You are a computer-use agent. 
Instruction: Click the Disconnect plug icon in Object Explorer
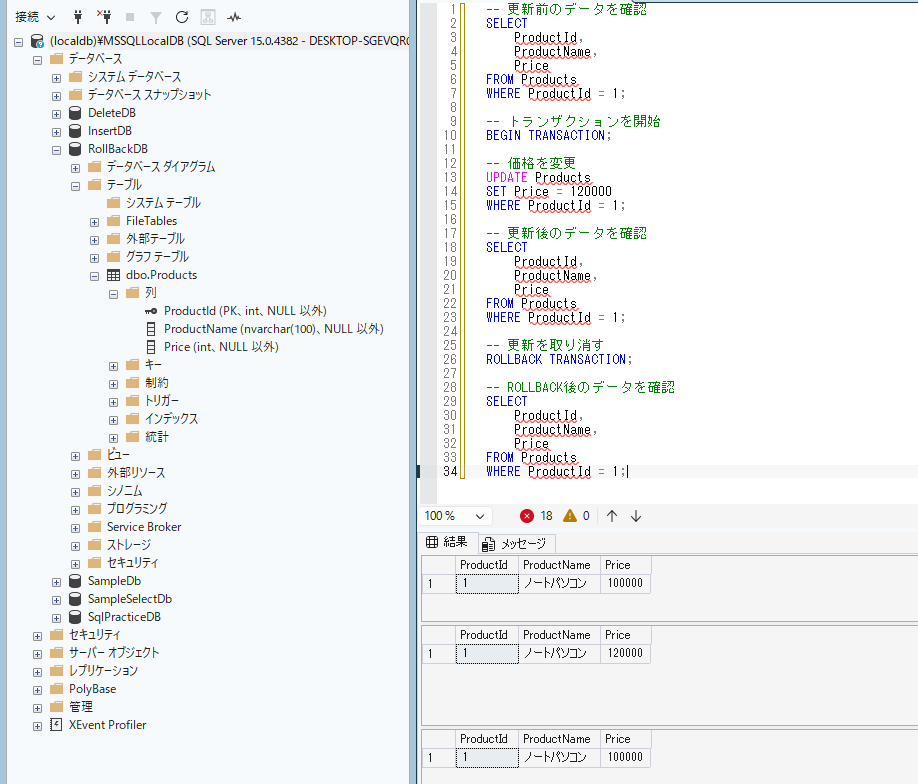coord(104,17)
